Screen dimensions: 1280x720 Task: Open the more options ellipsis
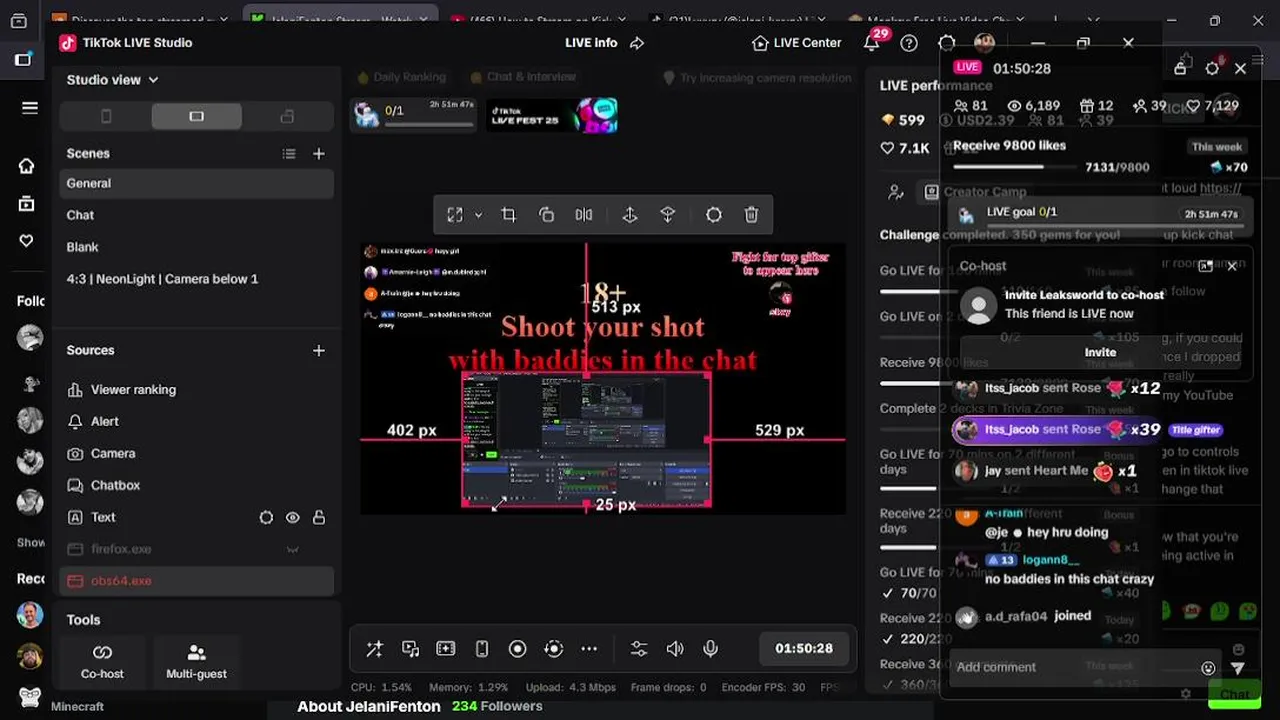[x=589, y=649]
